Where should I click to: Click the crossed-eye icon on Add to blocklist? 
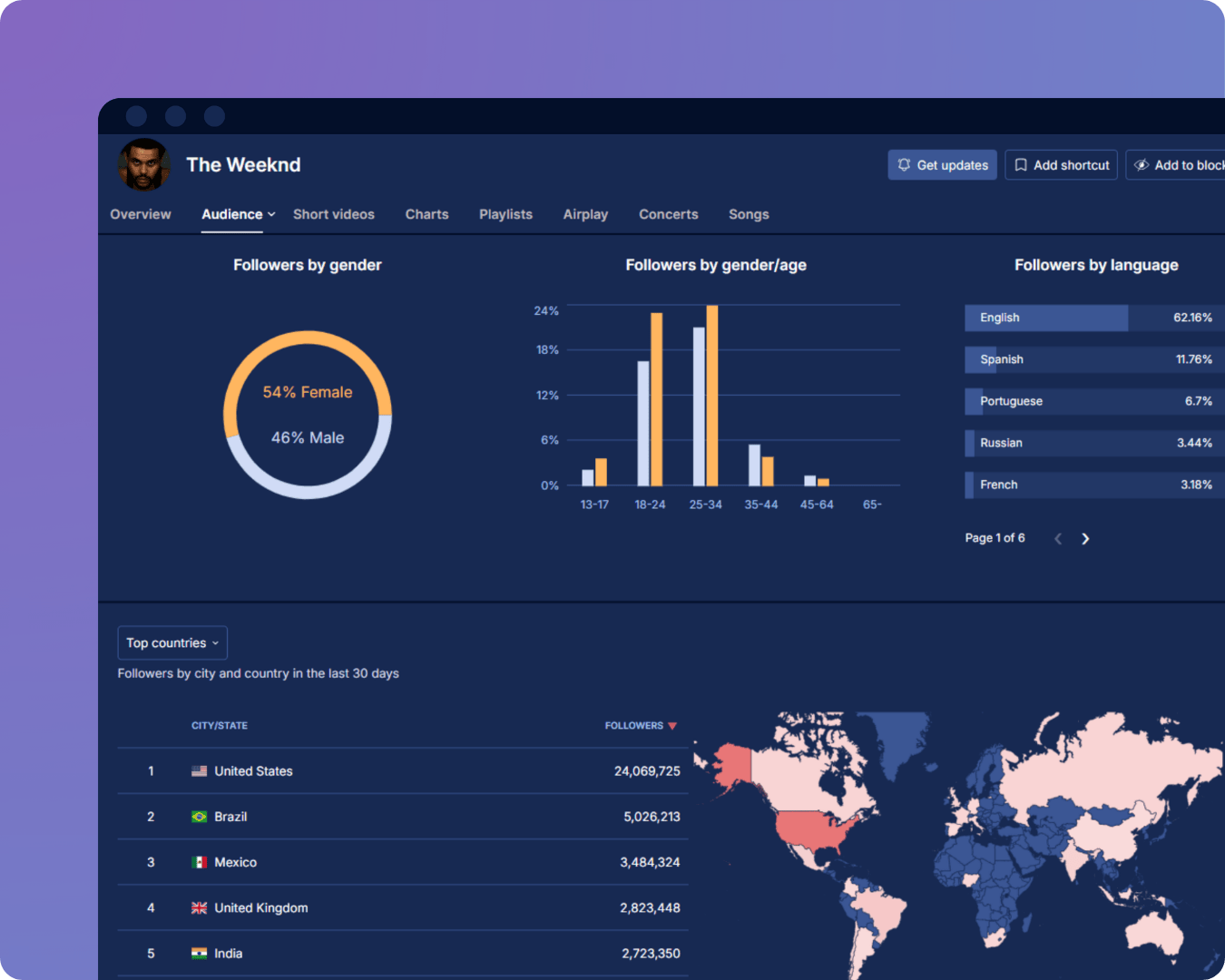1142,165
